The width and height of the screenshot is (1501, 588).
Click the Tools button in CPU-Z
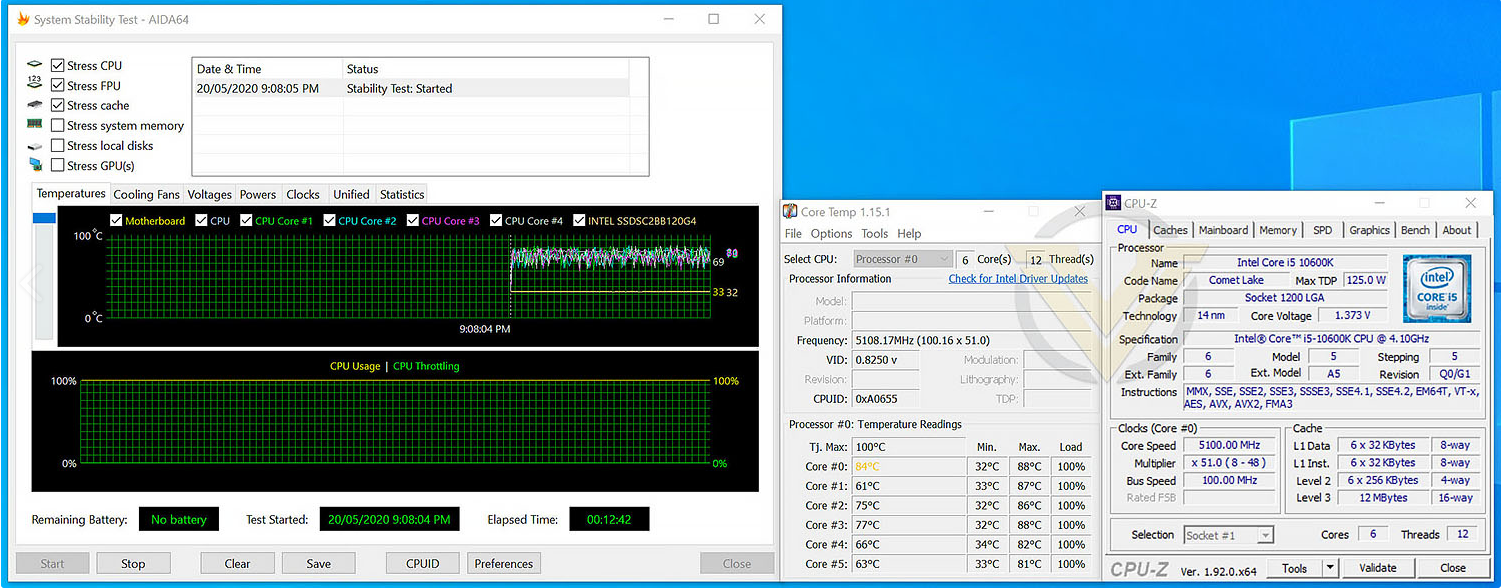point(1294,568)
